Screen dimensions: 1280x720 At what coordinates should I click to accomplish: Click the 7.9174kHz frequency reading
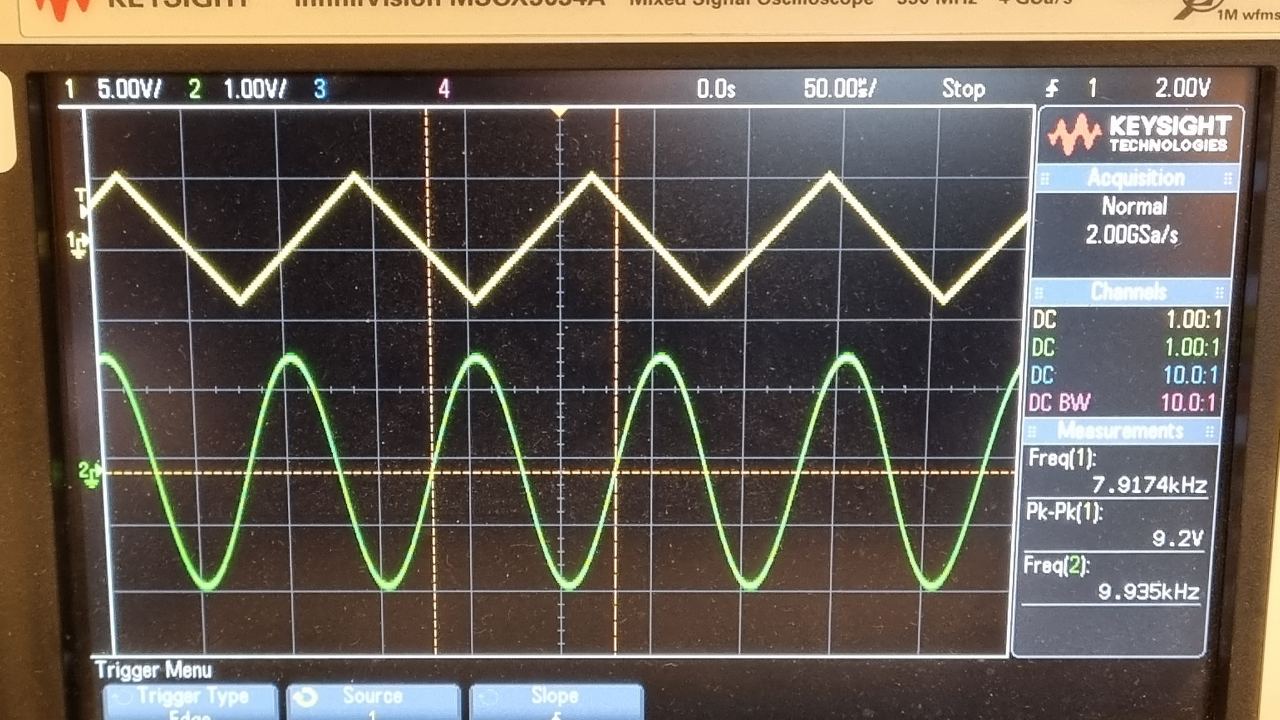click(x=1150, y=487)
